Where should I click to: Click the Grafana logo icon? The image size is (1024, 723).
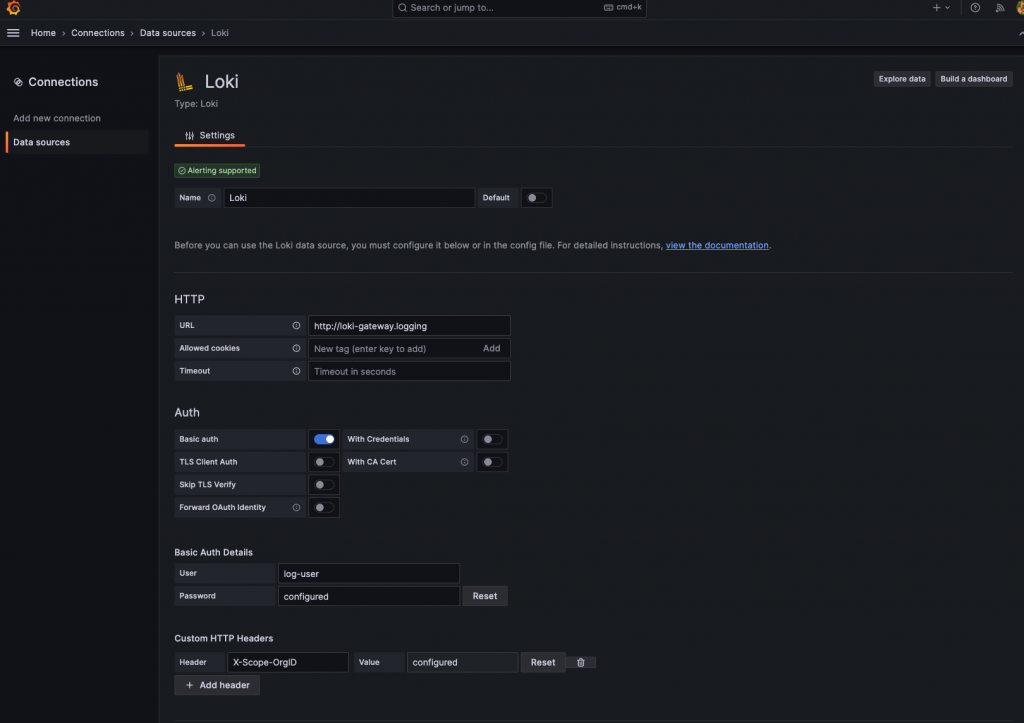coord(13,8)
